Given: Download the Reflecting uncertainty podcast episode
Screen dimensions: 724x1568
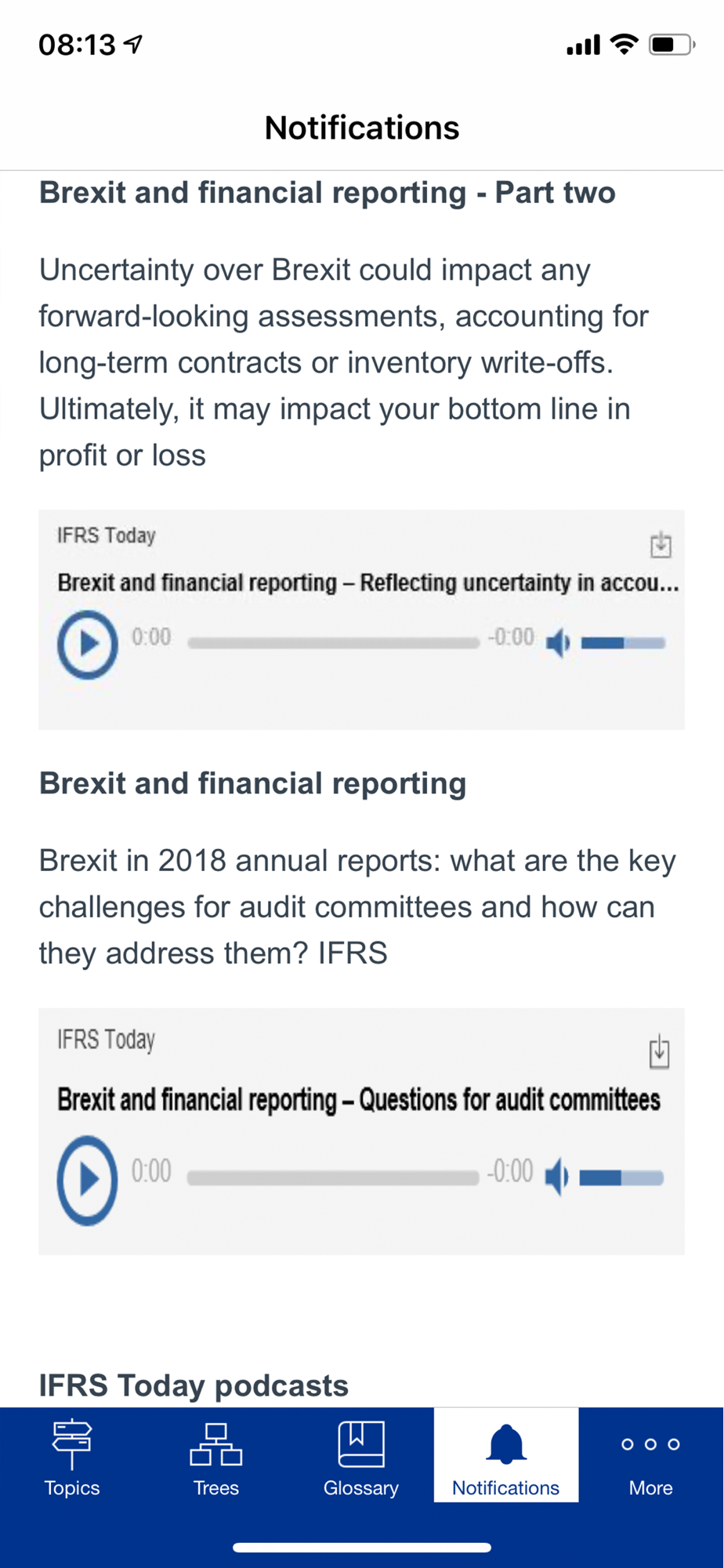Looking at the screenshot, I should (x=661, y=544).
